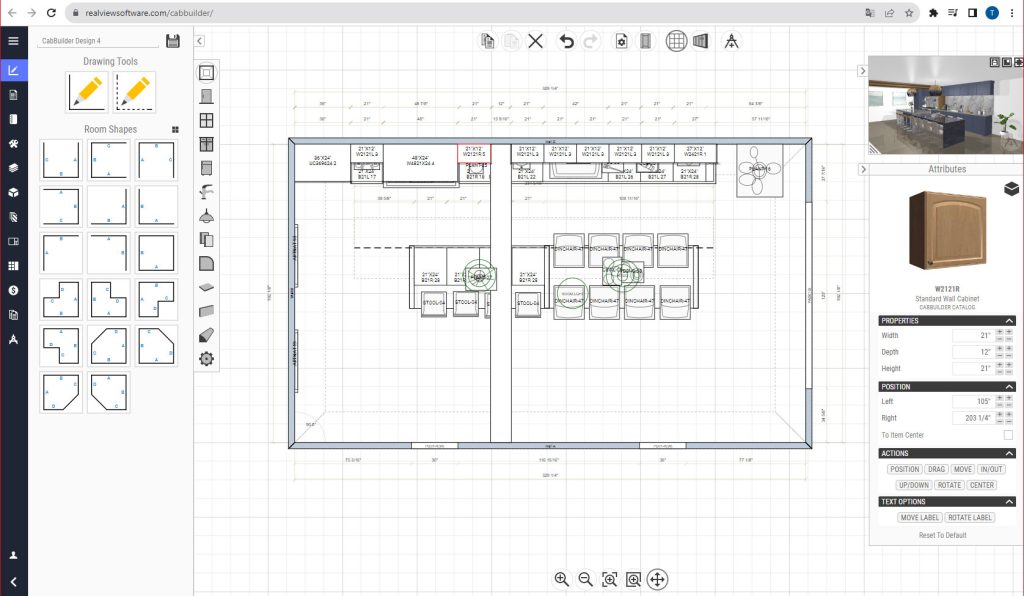The image size is (1024, 596).
Task: Collapse the left panel with chevron arrow
Action: click(200, 40)
